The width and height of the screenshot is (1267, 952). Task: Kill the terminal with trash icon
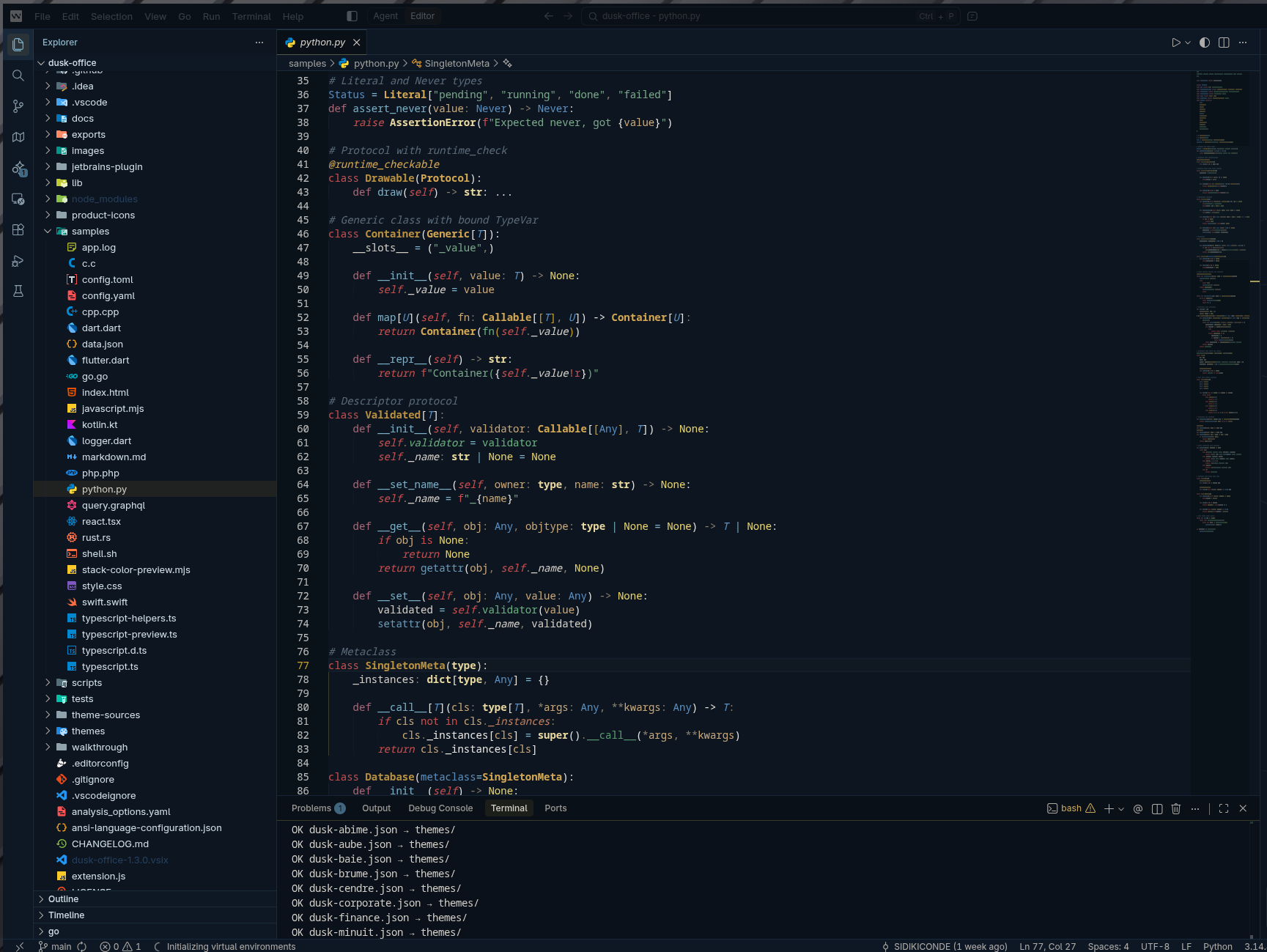(1176, 808)
